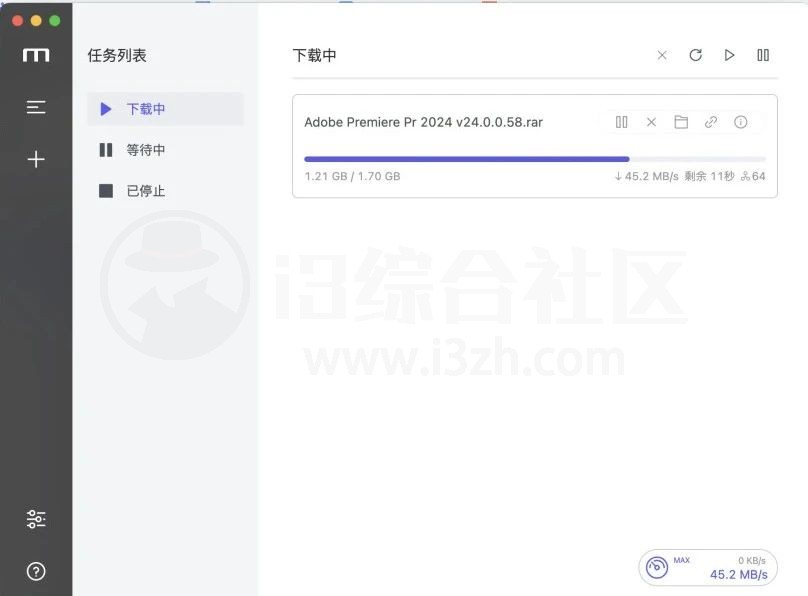Click the 64 connections count indicator
808x596 pixels.
point(753,176)
